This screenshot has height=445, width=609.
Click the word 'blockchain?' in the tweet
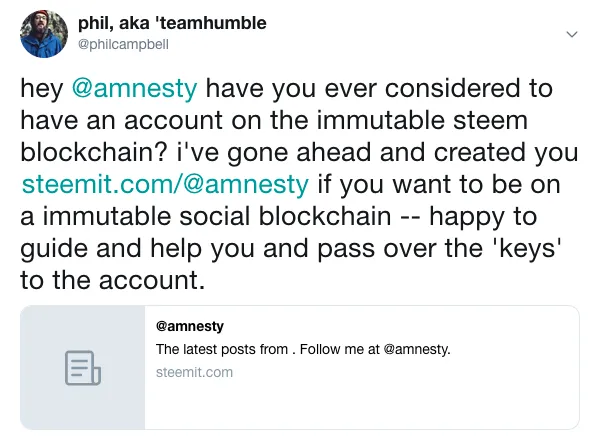(94, 153)
